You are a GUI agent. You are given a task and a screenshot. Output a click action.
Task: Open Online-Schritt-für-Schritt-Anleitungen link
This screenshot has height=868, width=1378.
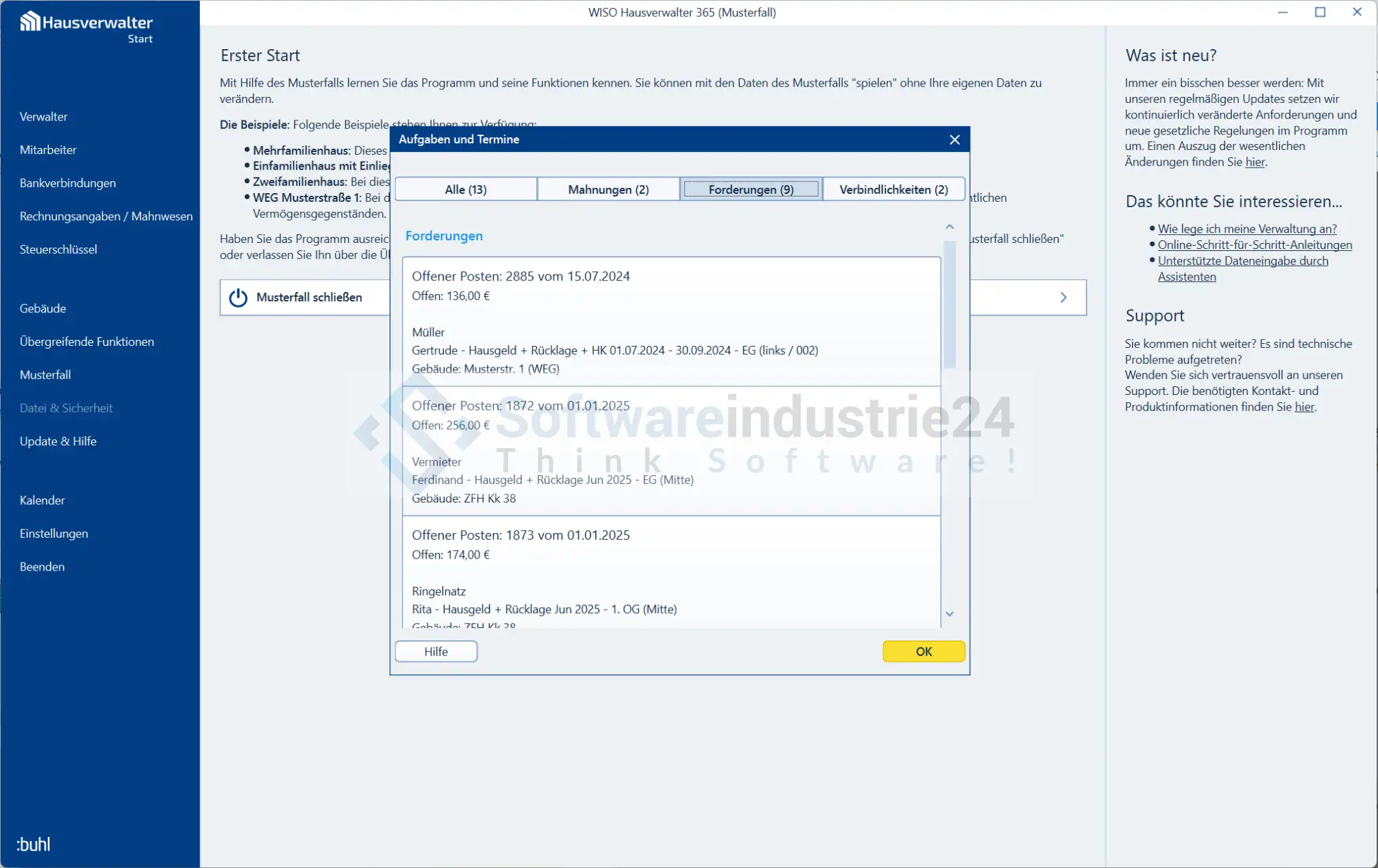pyautogui.click(x=1254, y=245)
